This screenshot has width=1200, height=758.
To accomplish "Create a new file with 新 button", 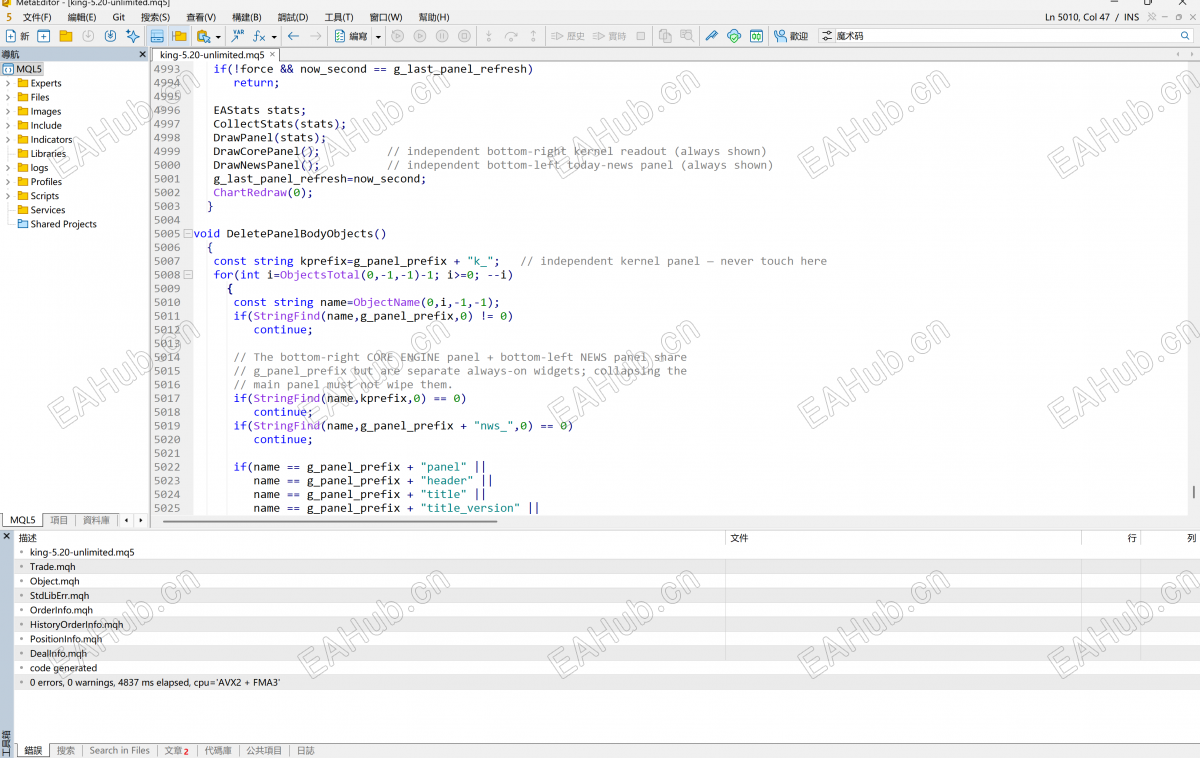I will click(x=17, y=36).
